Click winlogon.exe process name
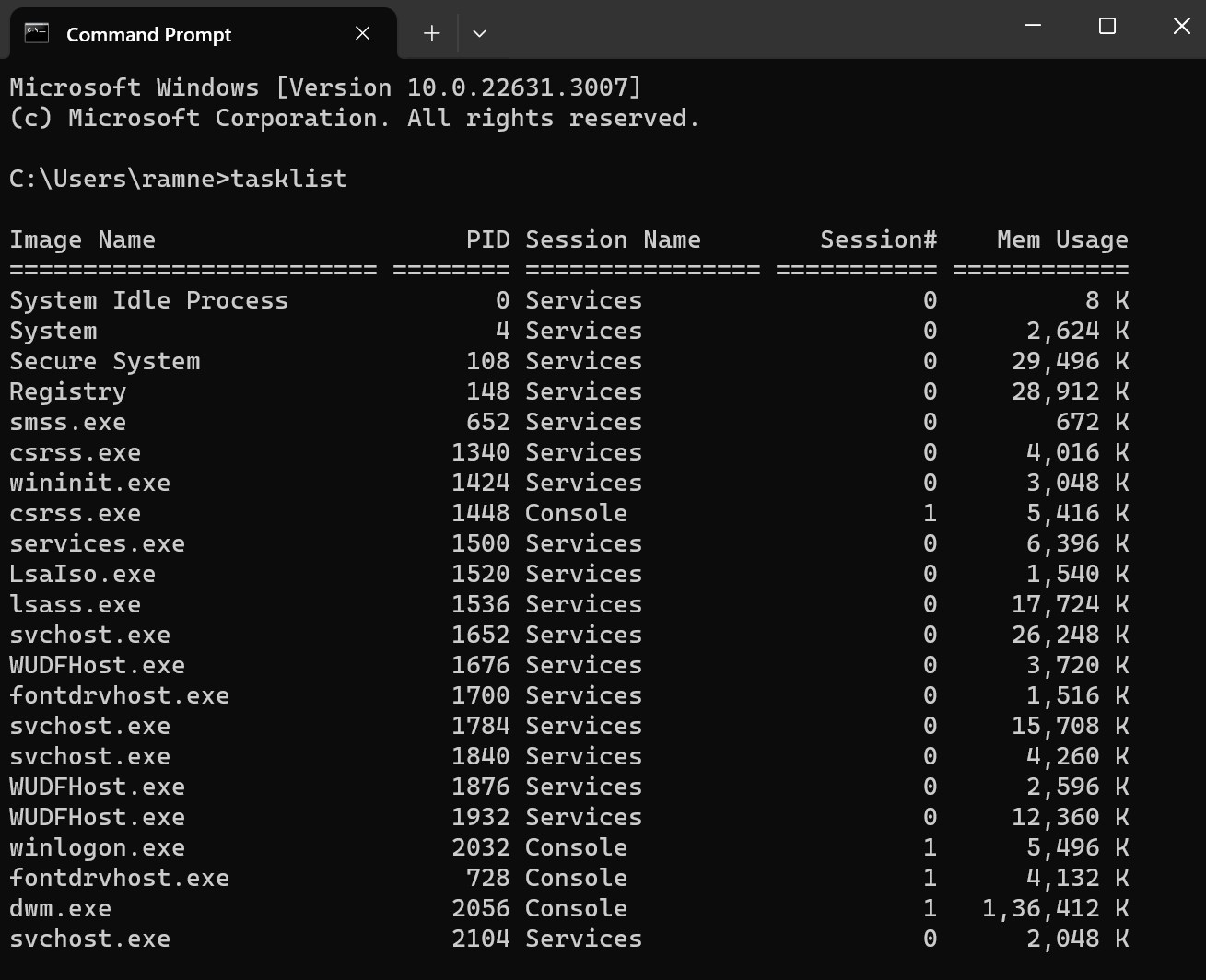The image size is (1206, 980). 98,847
